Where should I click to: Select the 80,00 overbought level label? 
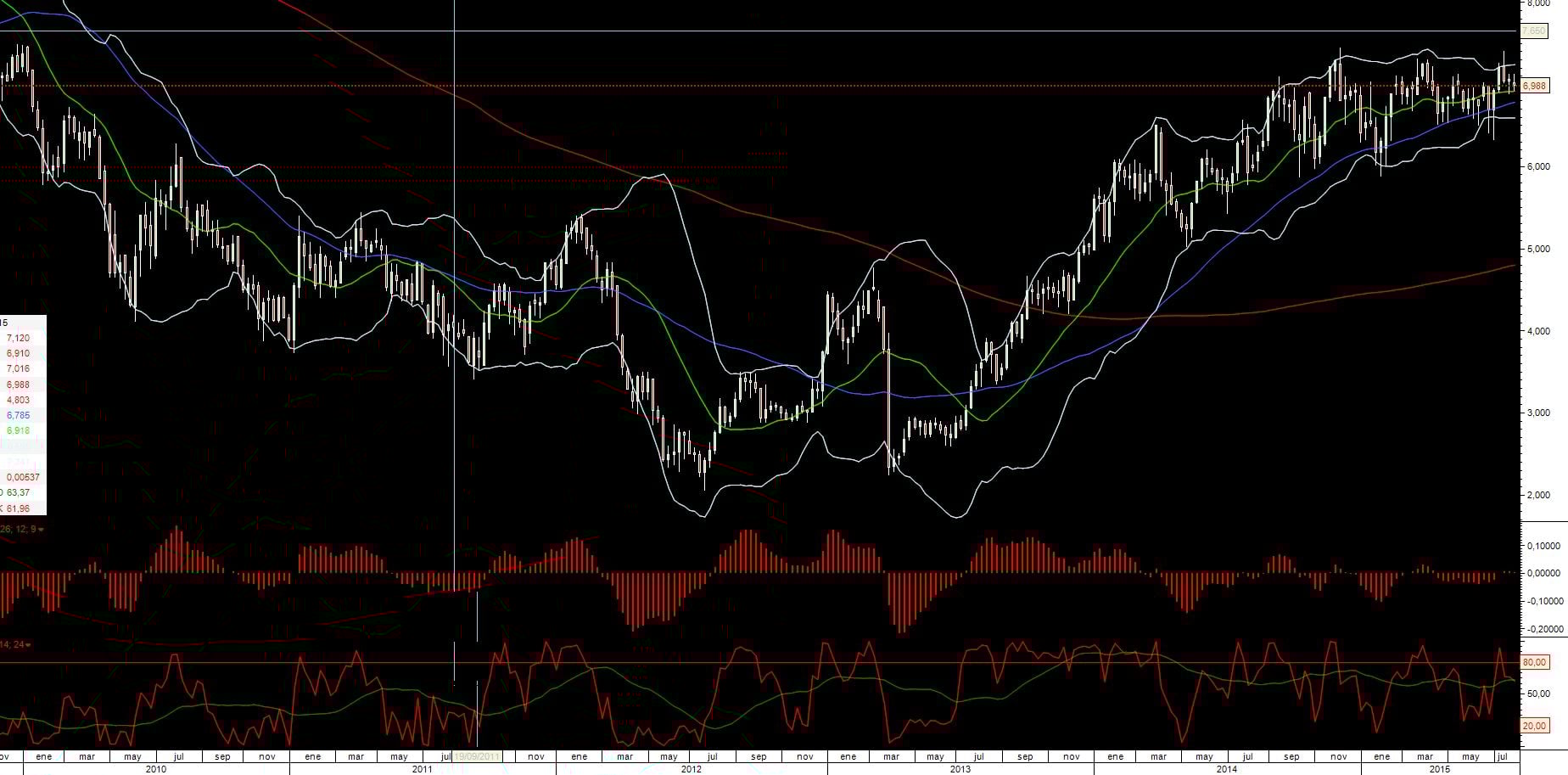(x=1534, y=662)
